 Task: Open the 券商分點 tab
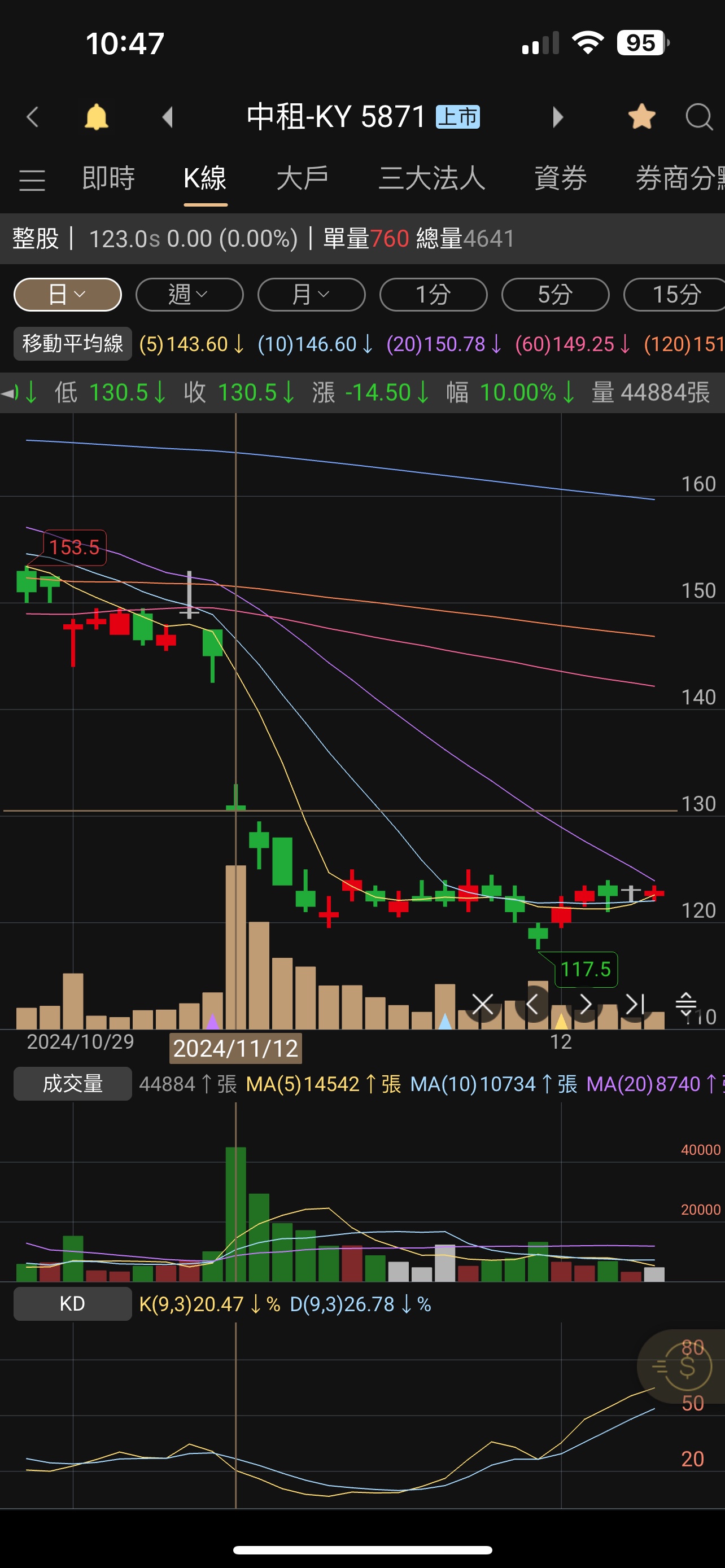680,178
